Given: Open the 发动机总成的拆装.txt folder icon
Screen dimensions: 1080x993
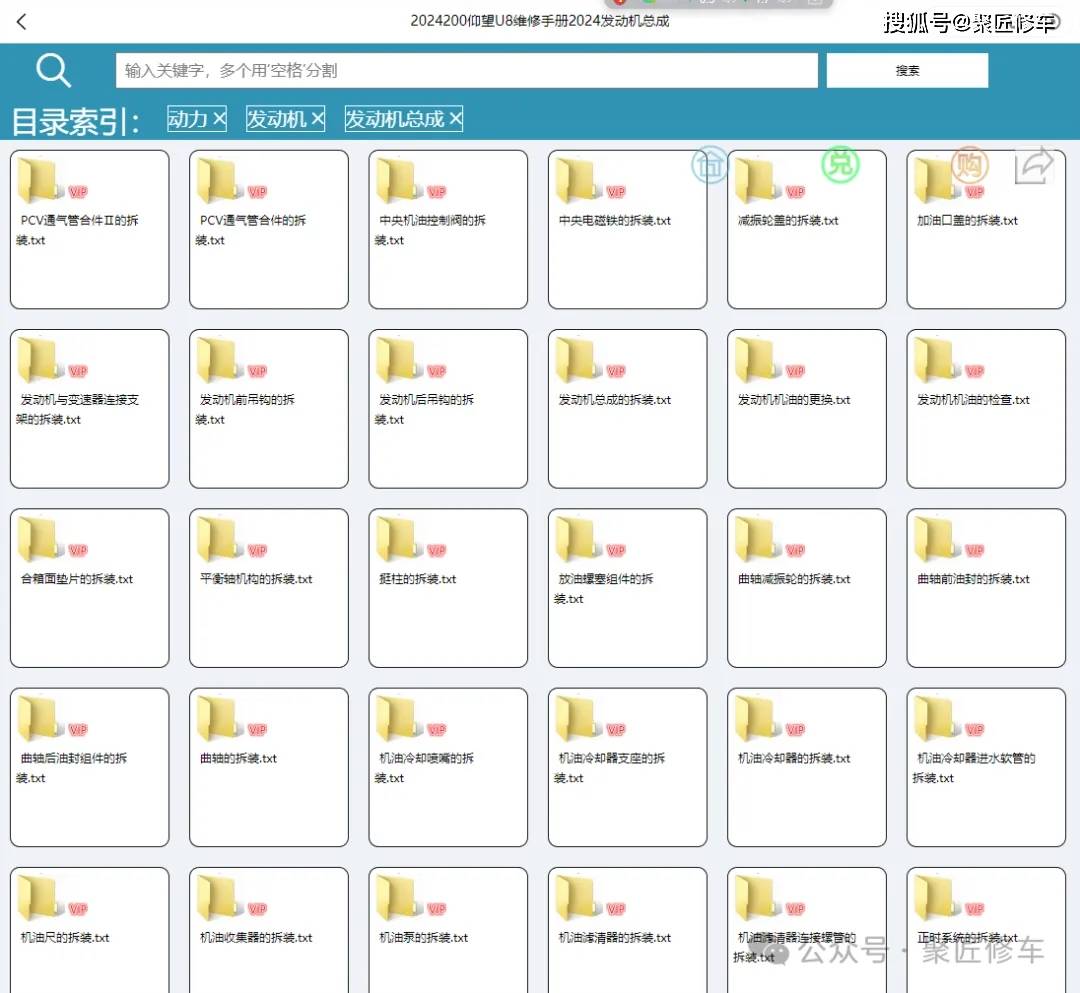Looking at the screenshot, I should coord(575,360).
